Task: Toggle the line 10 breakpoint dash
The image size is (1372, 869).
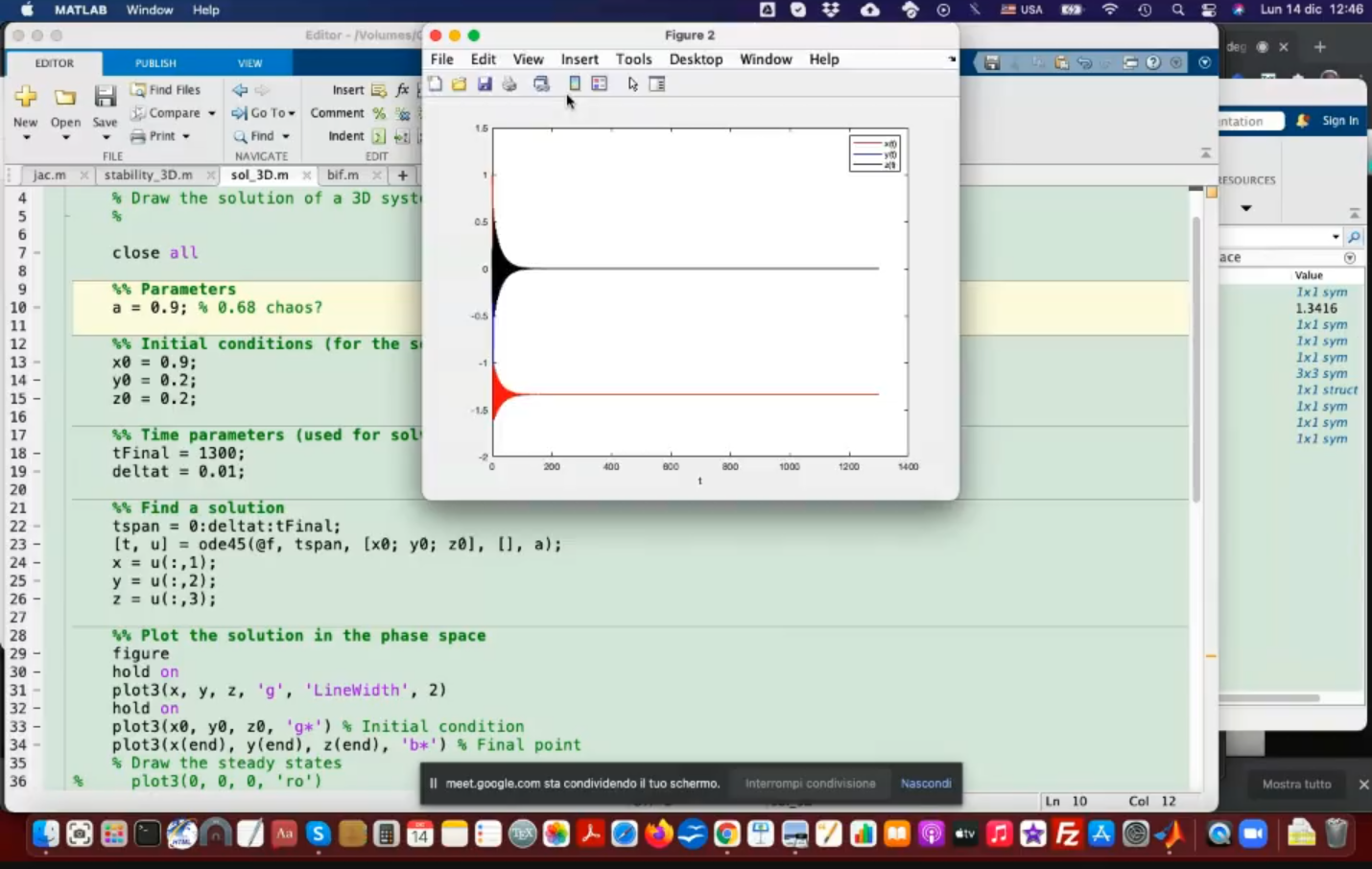Action: [36, 308]
